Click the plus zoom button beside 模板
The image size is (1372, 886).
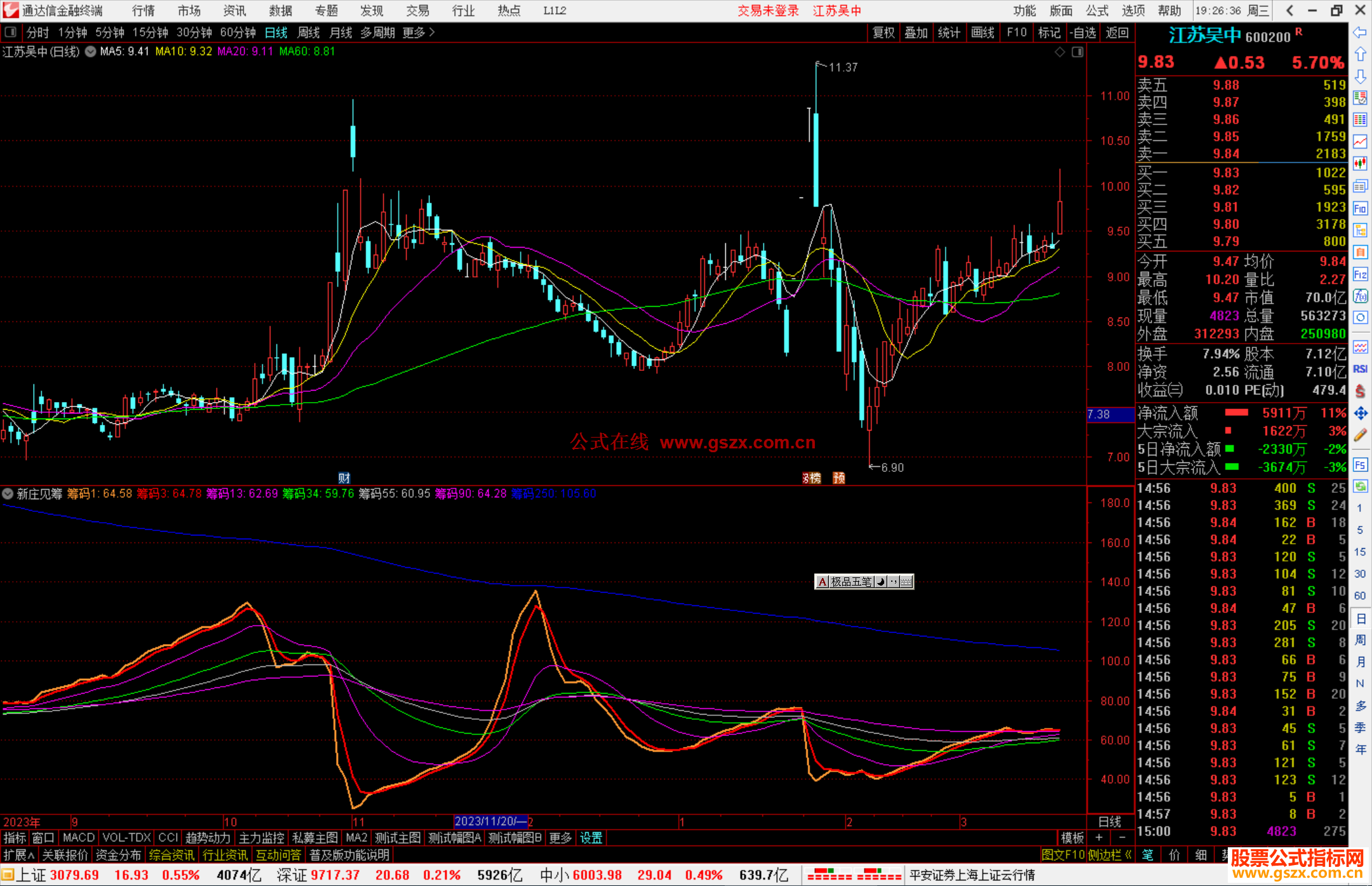[1100, 838]
